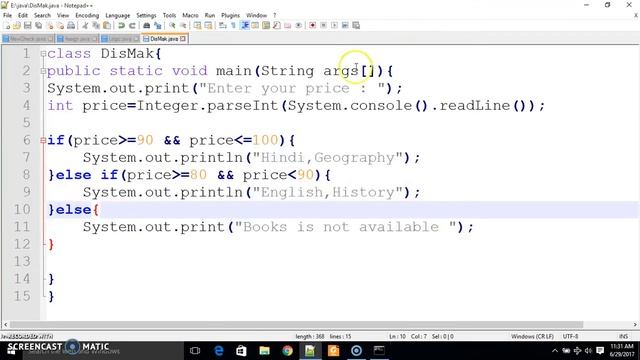640x360 pixels.
Task: Click the Print toolbar icon
Action: 71,25
